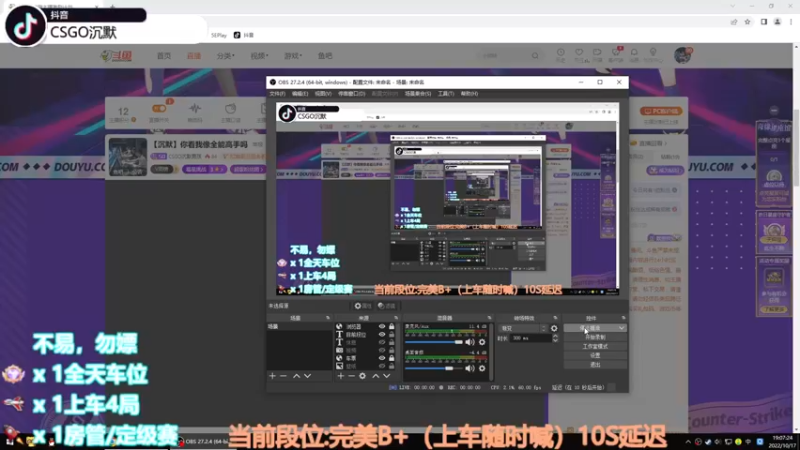Pop out the scene transitions dock
This screenshot has height=450, width=800.
point(556,318)
